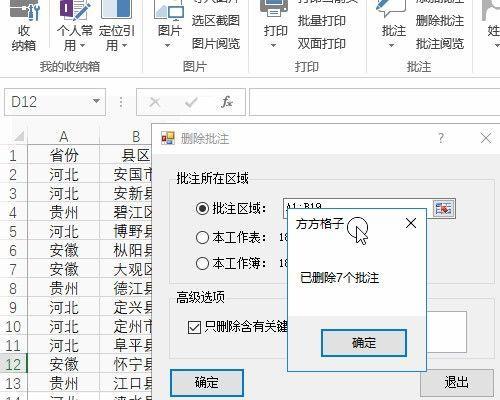The height and width of the screenshot is (400, 500).
Task: Click the 图片 picture icon
Action: [169, 10]
